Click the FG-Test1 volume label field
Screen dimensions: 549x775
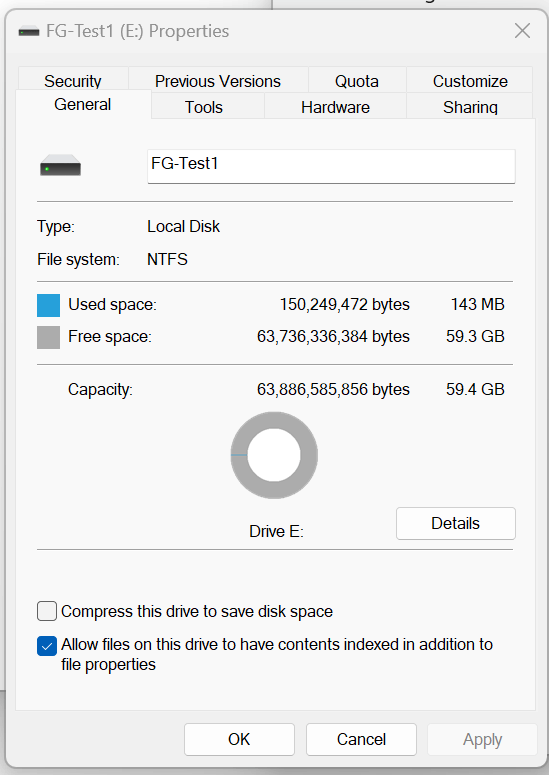click(x=331, y=166)
